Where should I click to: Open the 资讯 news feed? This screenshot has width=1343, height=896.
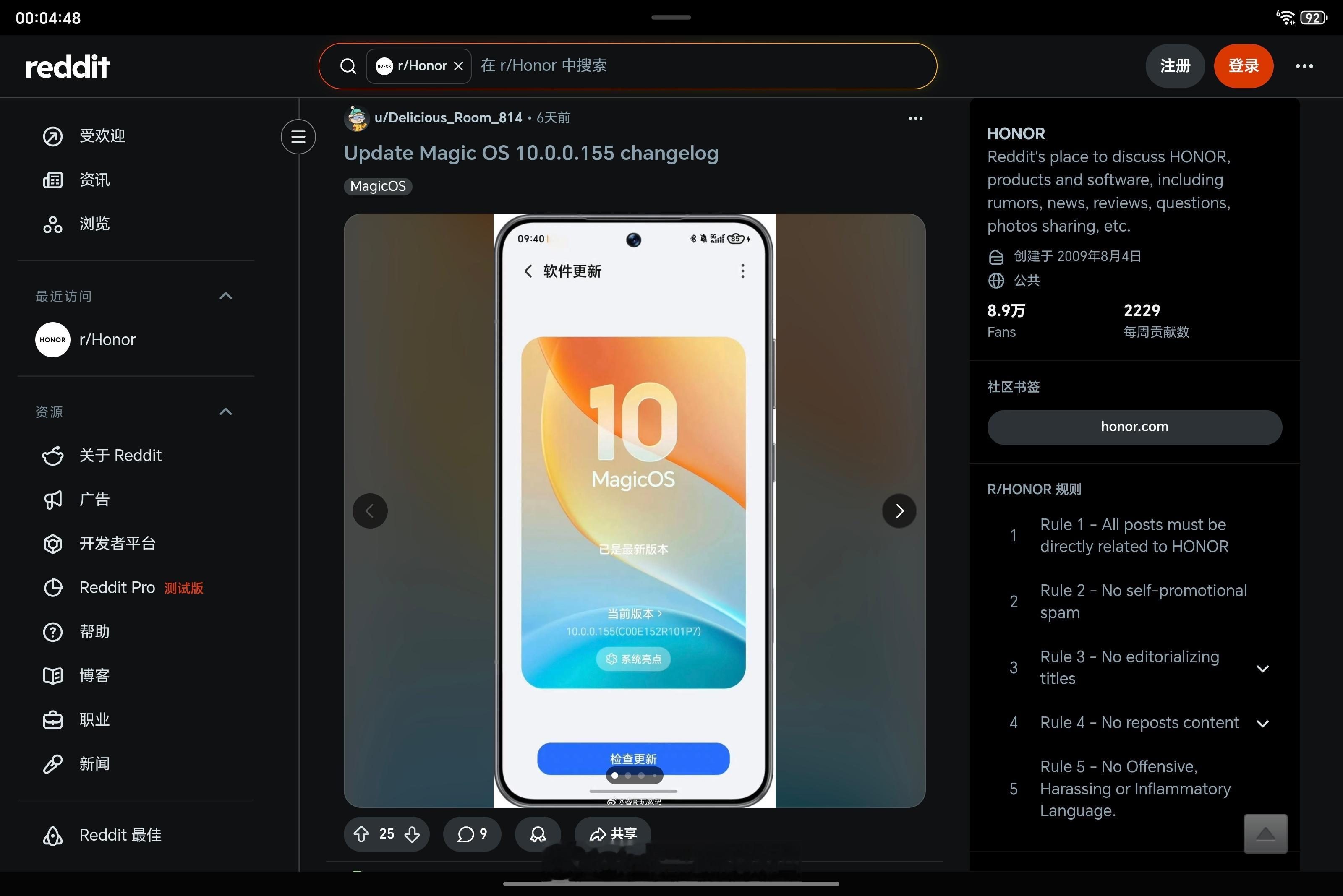pyautogui.click(x=136, y=180)
